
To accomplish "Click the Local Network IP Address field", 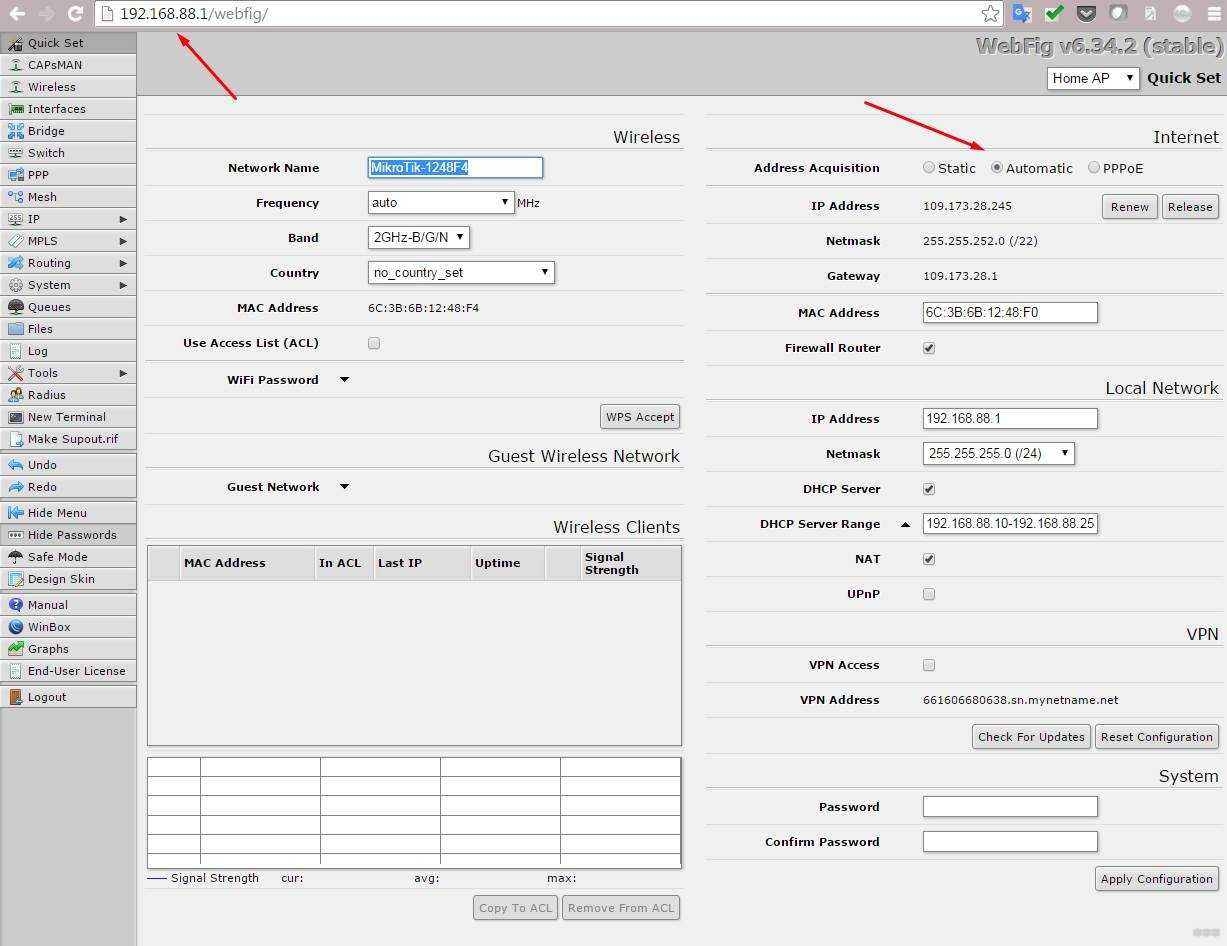I will pyautogui.click(x=1009, y=419).
